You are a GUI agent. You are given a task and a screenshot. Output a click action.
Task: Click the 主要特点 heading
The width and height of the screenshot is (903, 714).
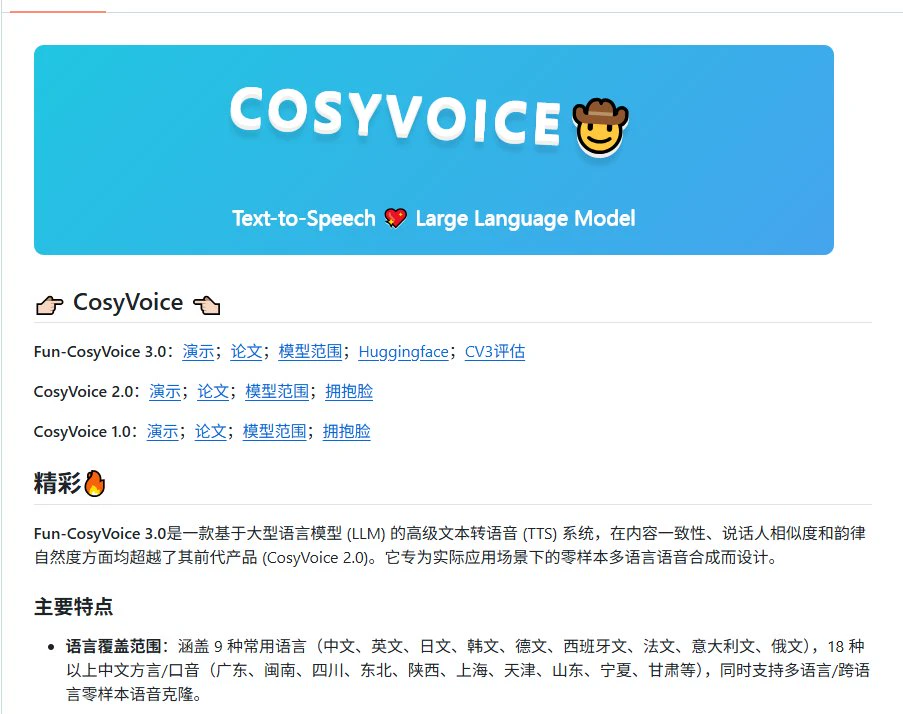74,607
